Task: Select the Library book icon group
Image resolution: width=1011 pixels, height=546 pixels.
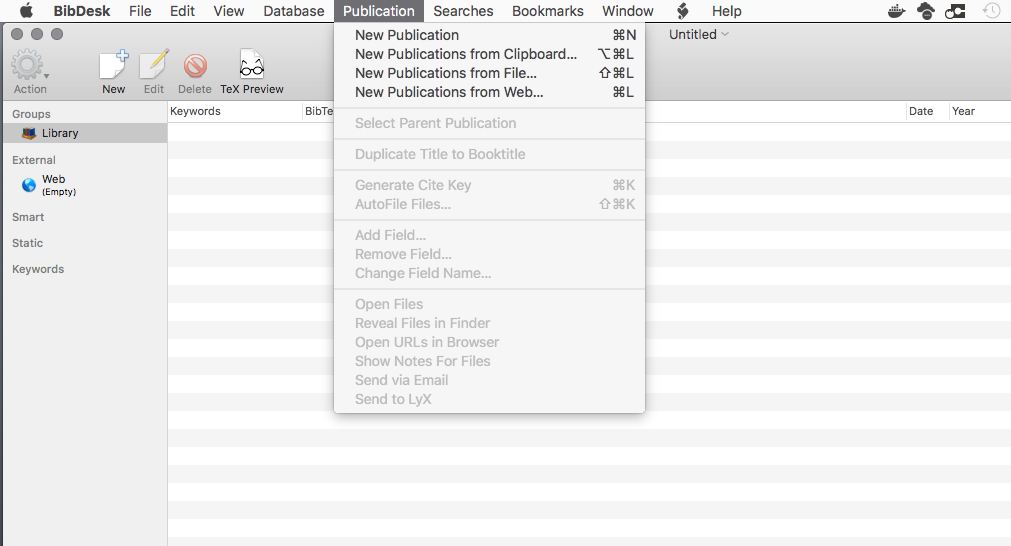Action: pos(29,133)
